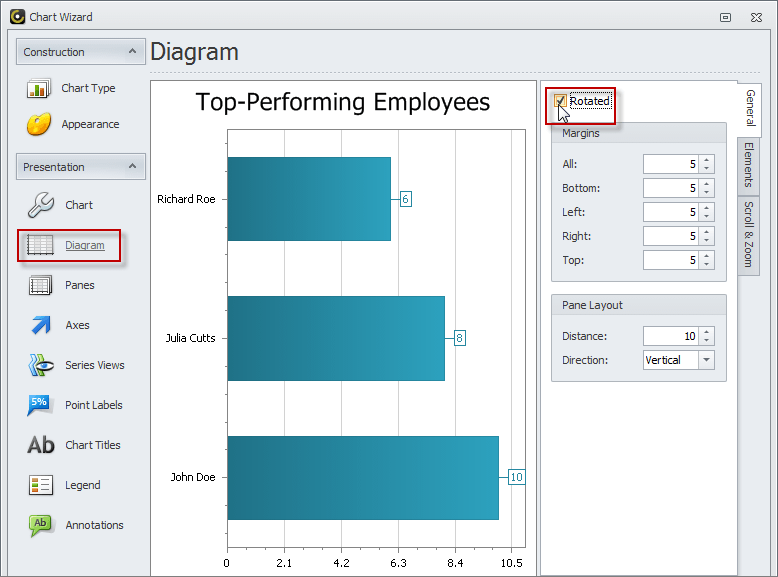This screenshot has height=577, width=778.
Task: Open the Direction dropdown
Action: 707,360
